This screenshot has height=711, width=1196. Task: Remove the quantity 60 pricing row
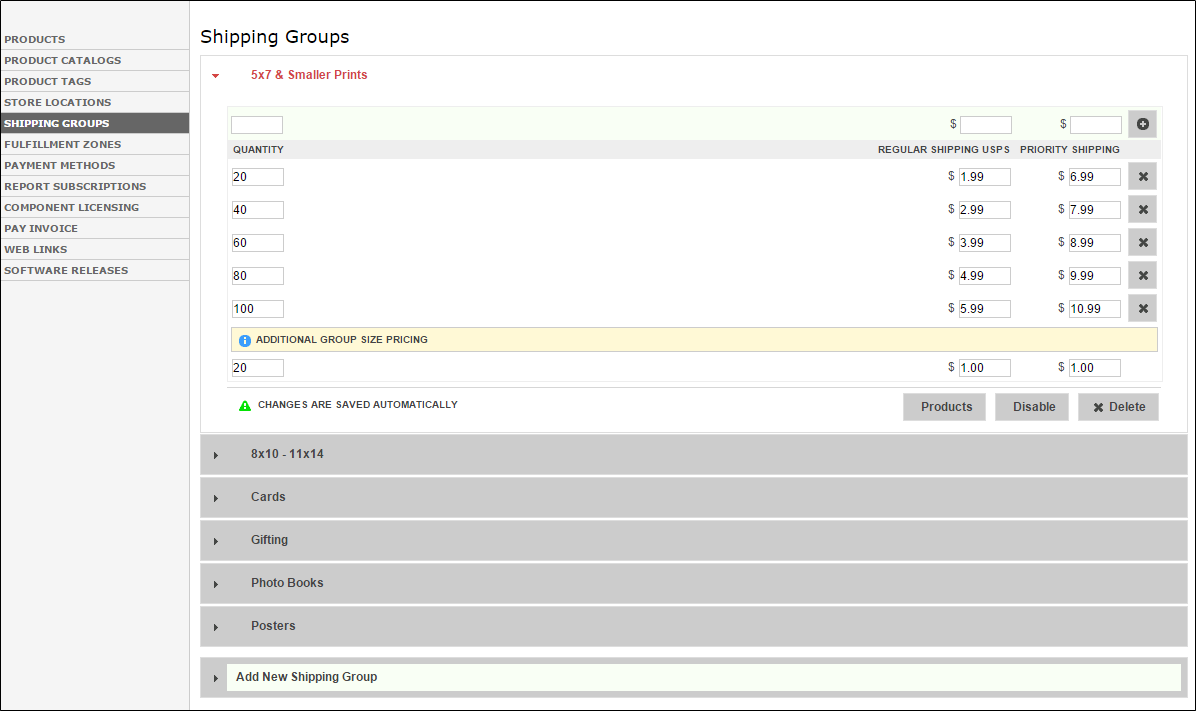pos(1143,243)
